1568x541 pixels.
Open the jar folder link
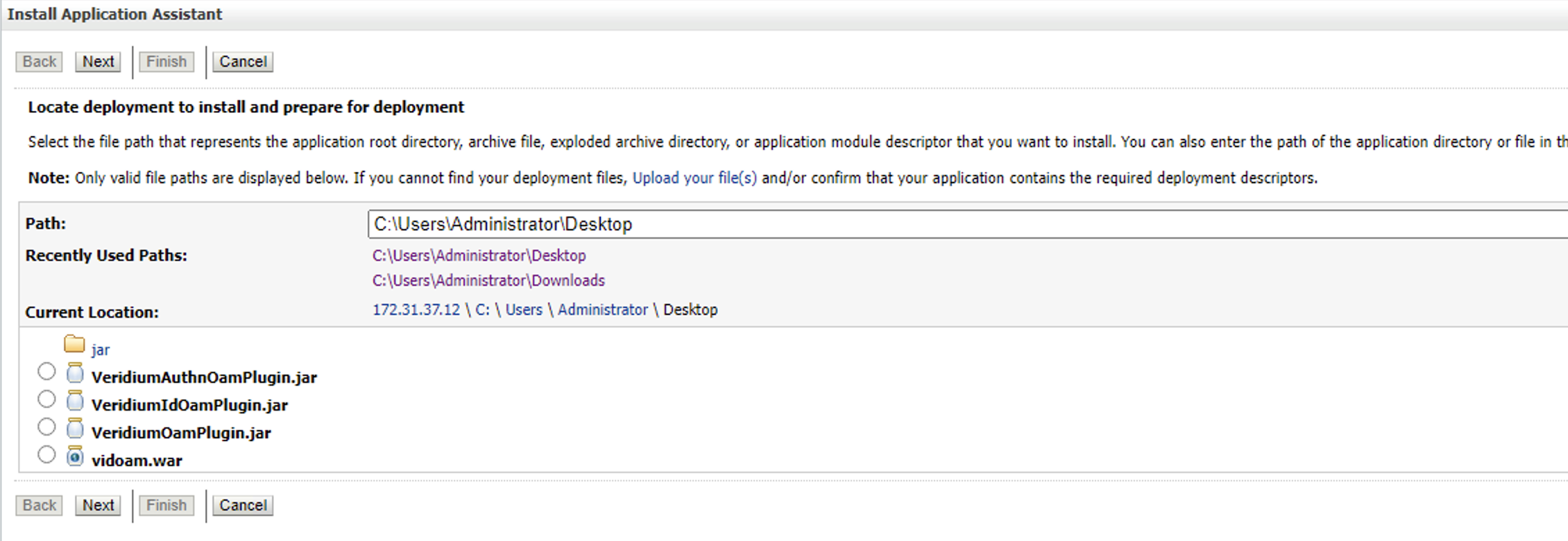click(x=101, y=350)
